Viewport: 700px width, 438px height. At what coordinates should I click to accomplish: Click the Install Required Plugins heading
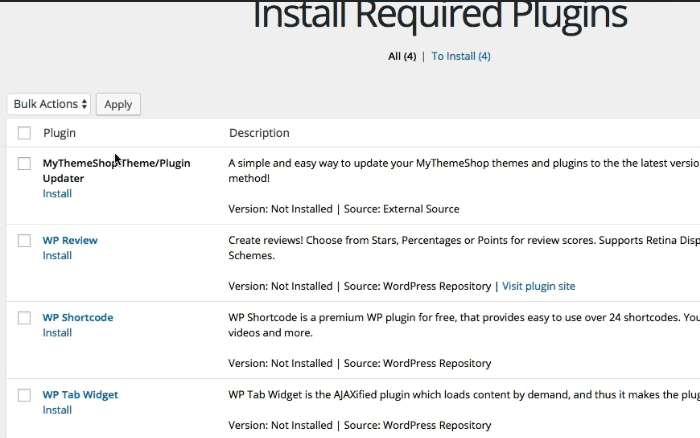[440, 14]
